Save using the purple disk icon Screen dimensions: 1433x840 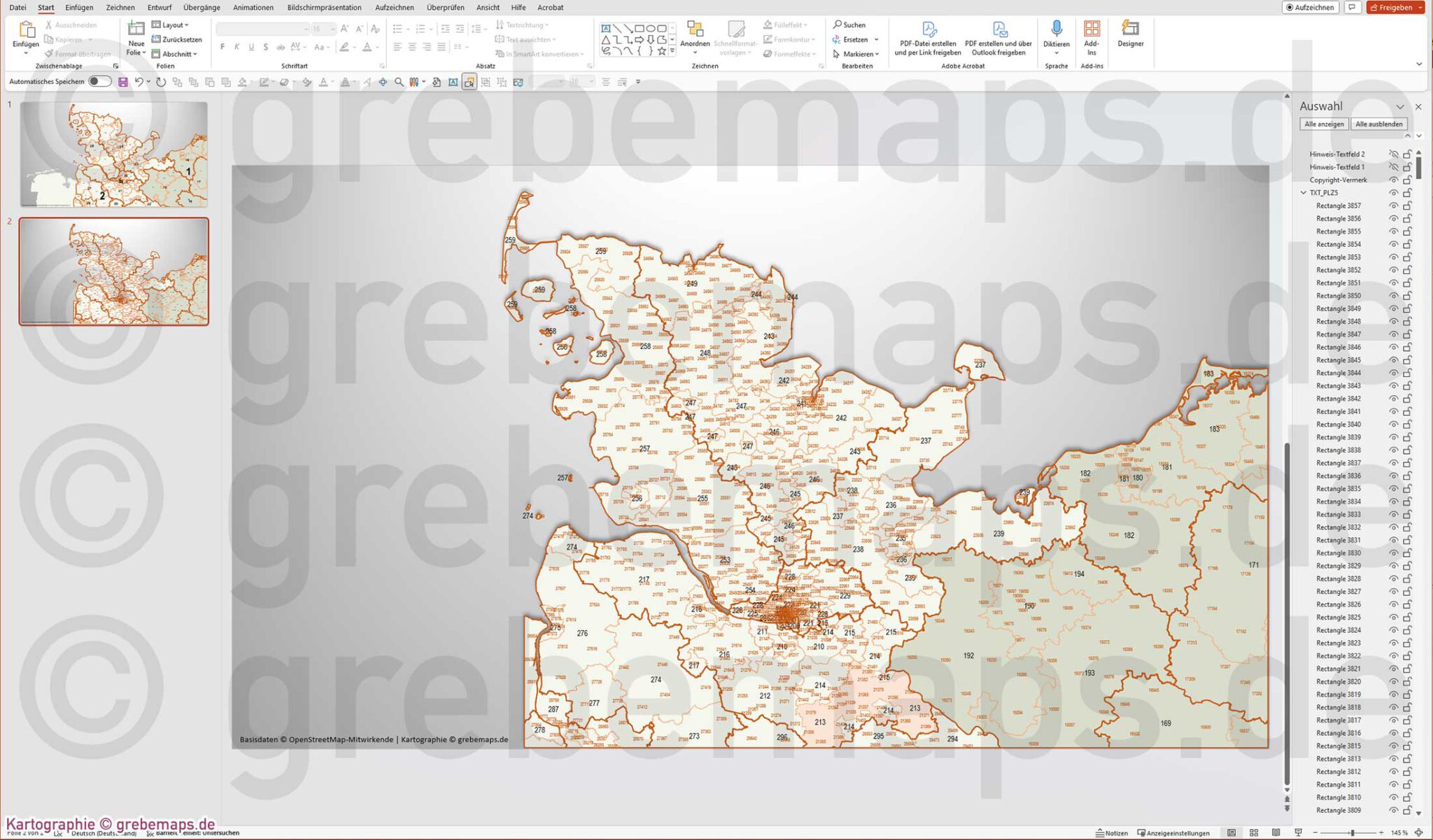coord(123,82)
